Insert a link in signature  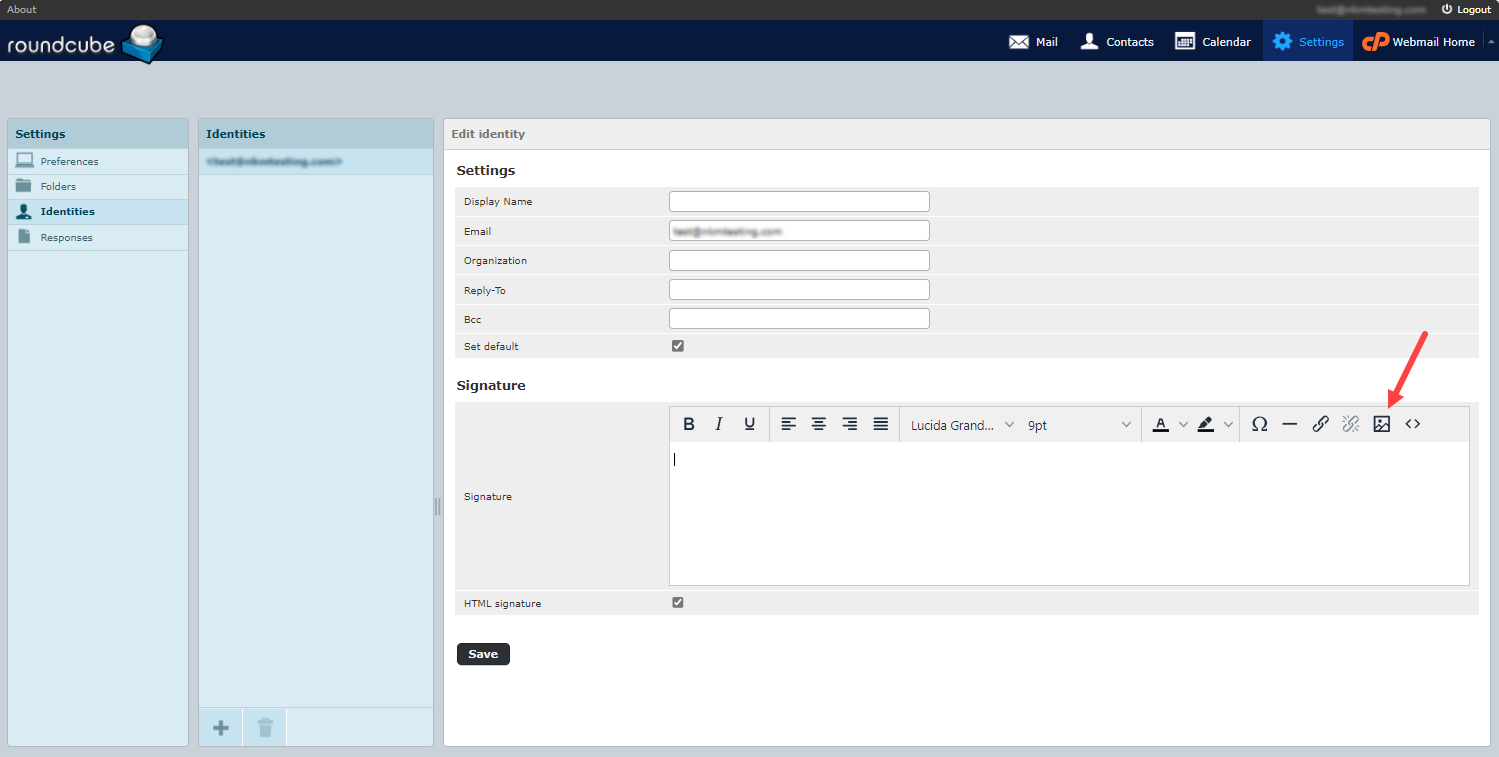pos(1320,424)
